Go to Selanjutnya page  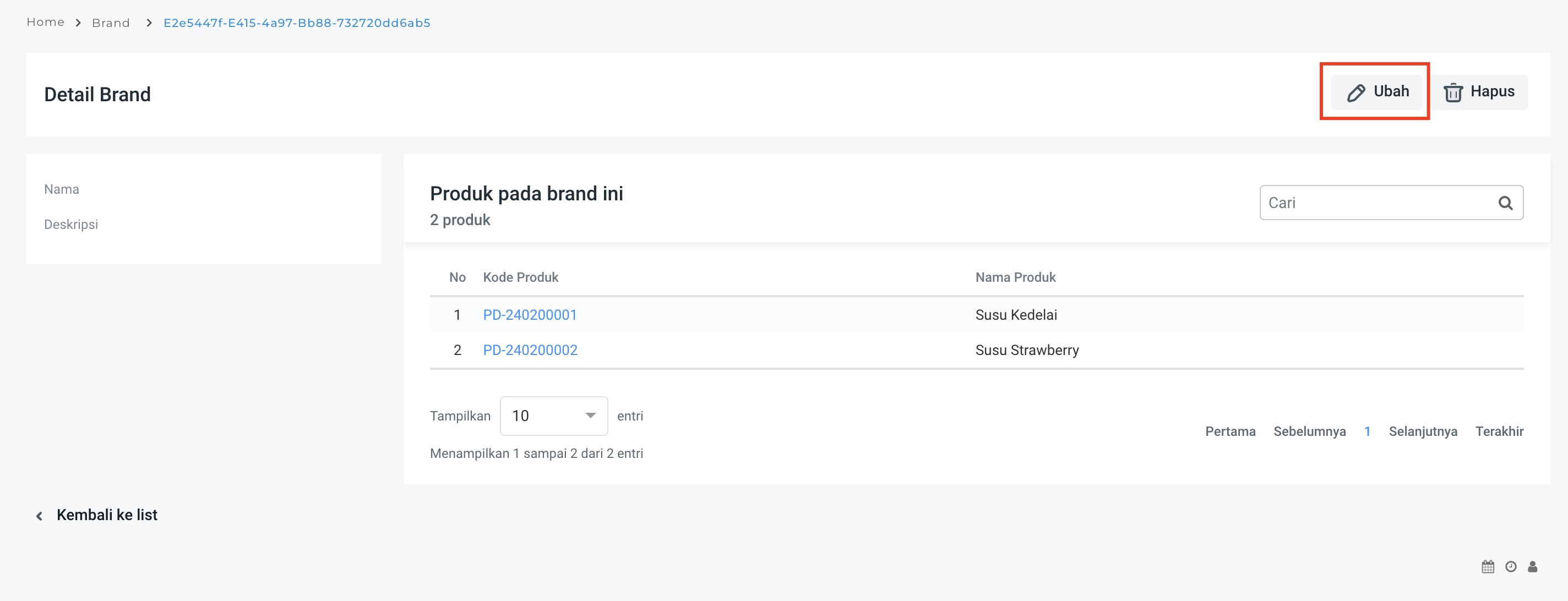[x=1423, y=432]
